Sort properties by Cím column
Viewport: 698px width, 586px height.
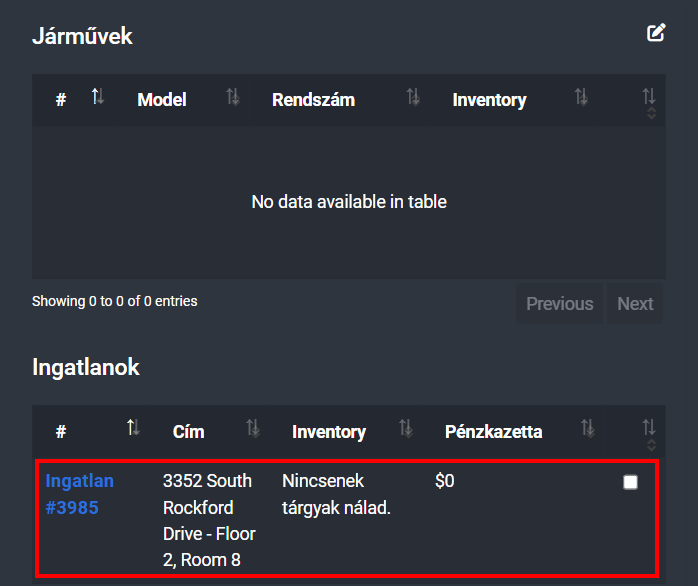(x=209, y=431)
